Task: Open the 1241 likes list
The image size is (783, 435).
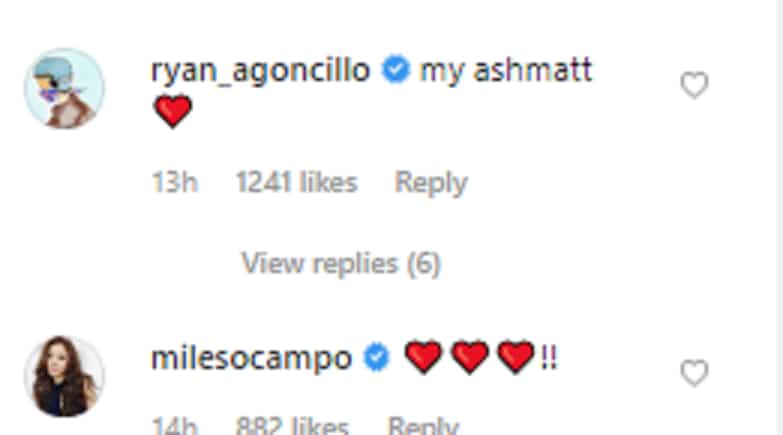Action: coord(297,182)
